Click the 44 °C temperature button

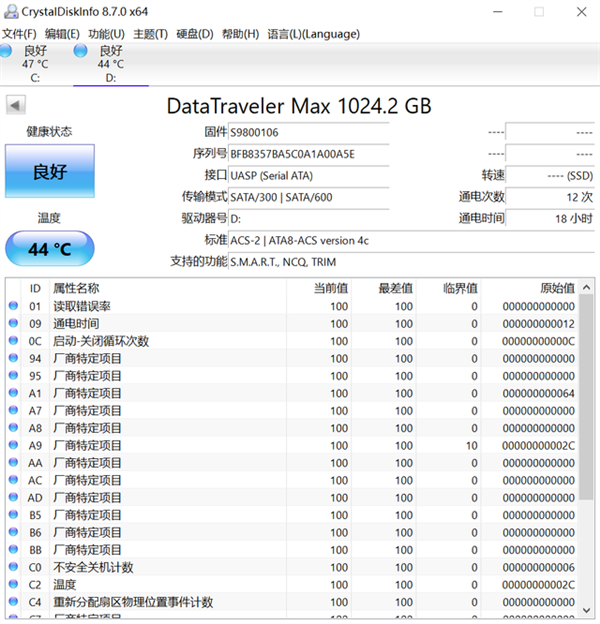[50, 249]
